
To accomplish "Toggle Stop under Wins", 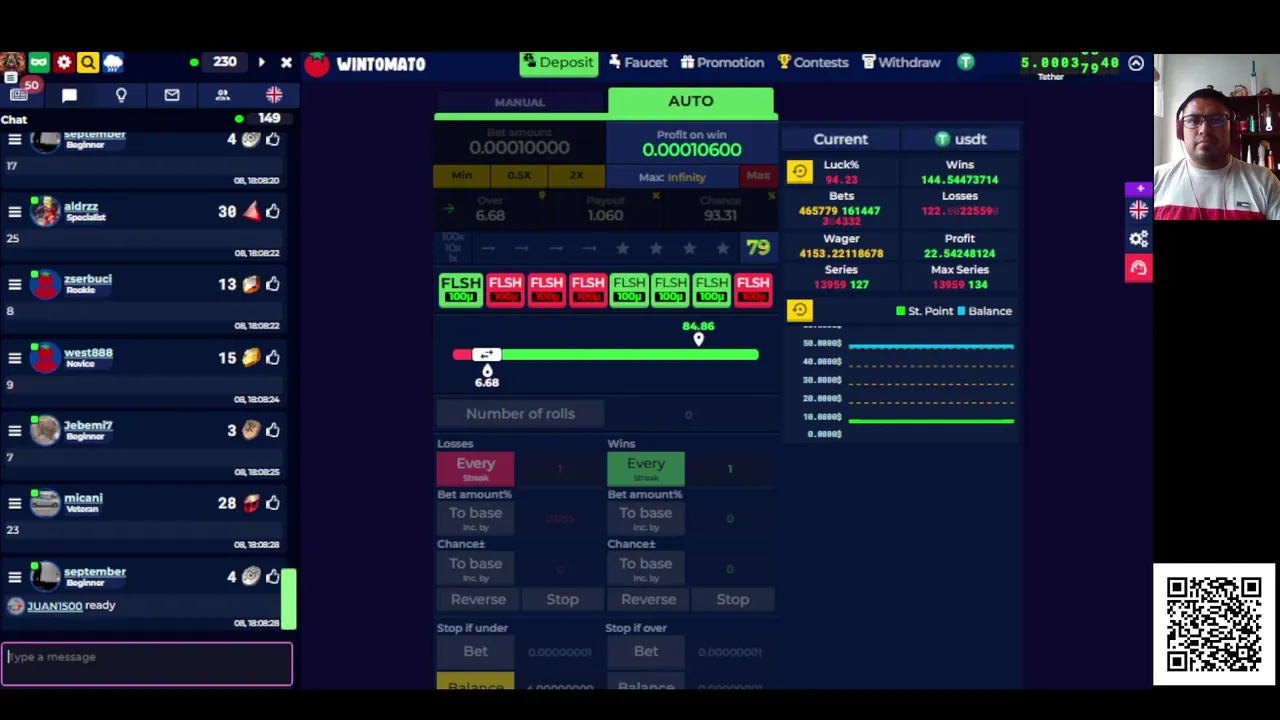I will tap(732, 599).
